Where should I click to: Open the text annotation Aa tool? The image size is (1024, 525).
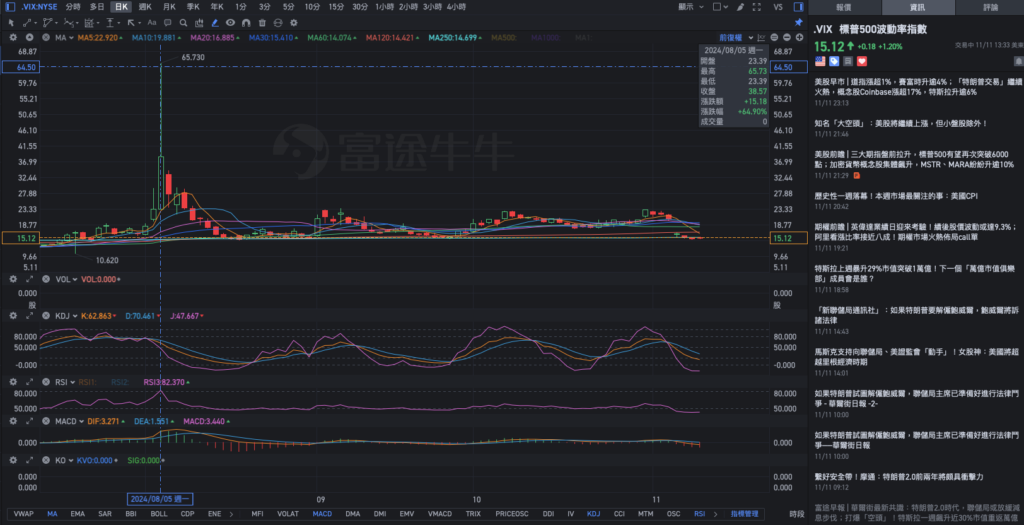[x=152, y=23]
